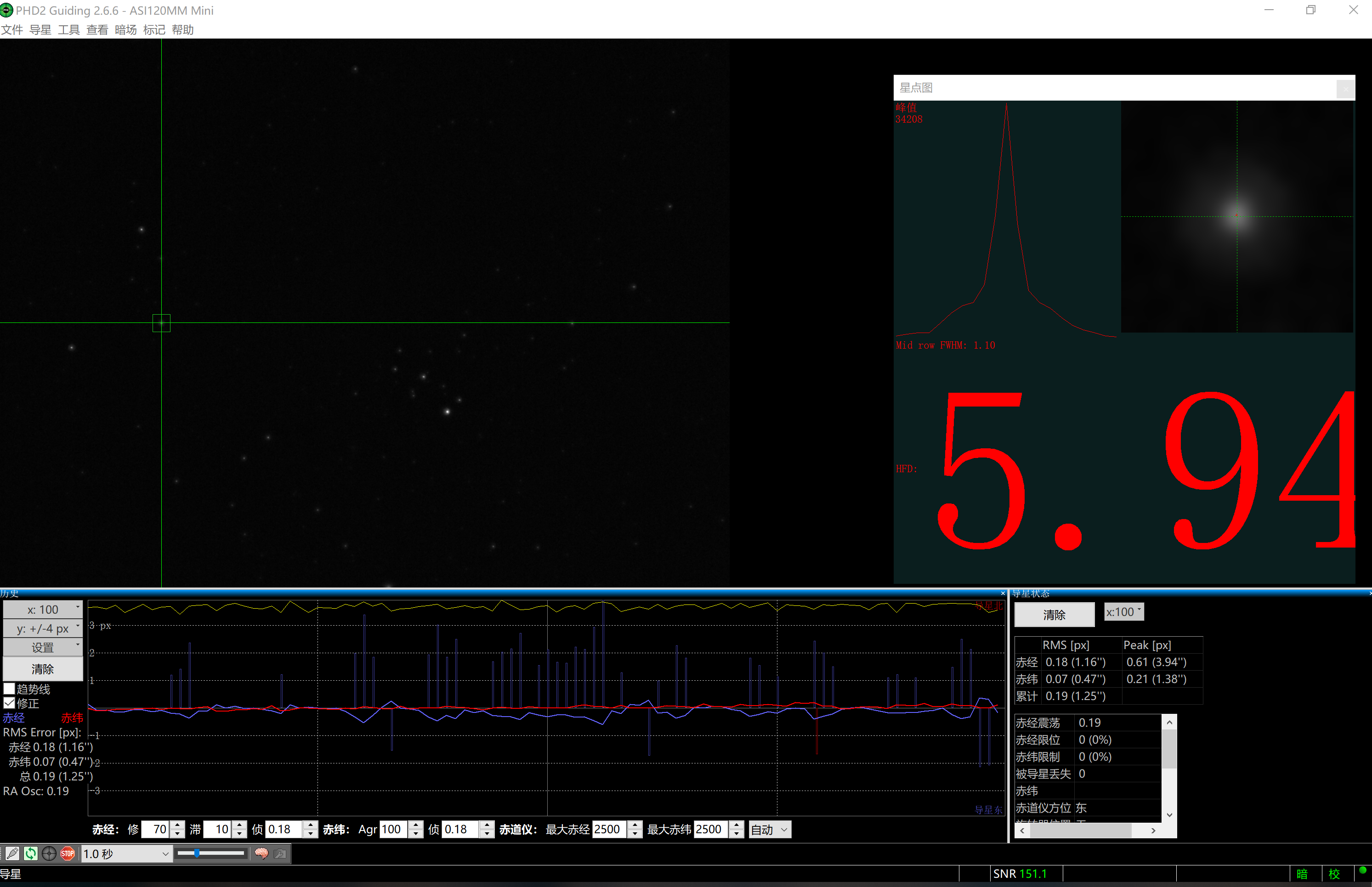Click the 暗 dark library status indicator
This screenshot has height=887, width=1372.
click(x=1302, y=874)
